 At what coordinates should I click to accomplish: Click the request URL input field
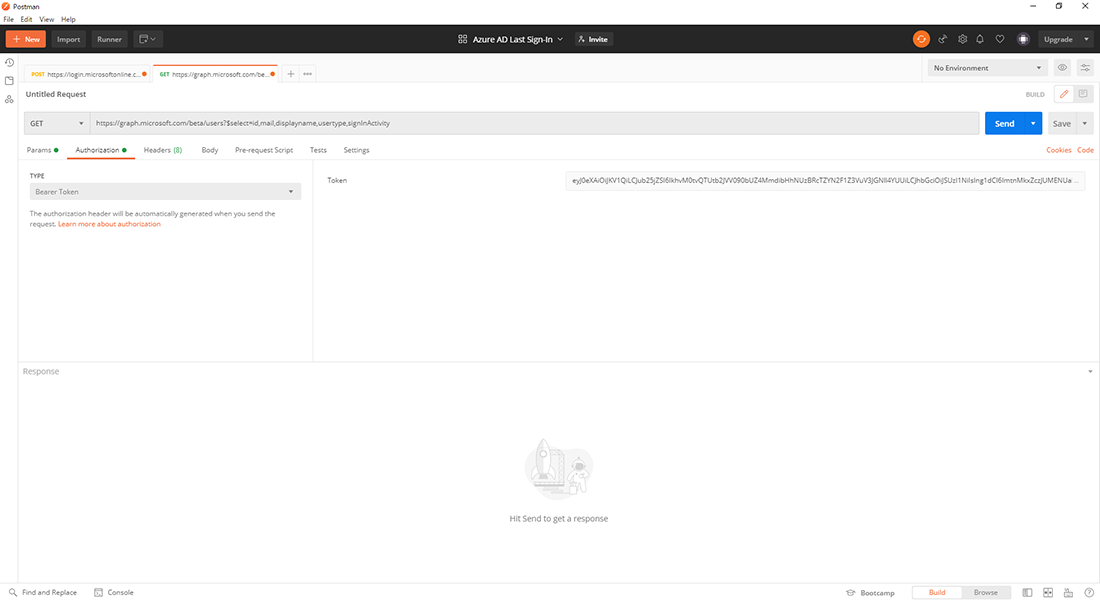coord(535,123)
